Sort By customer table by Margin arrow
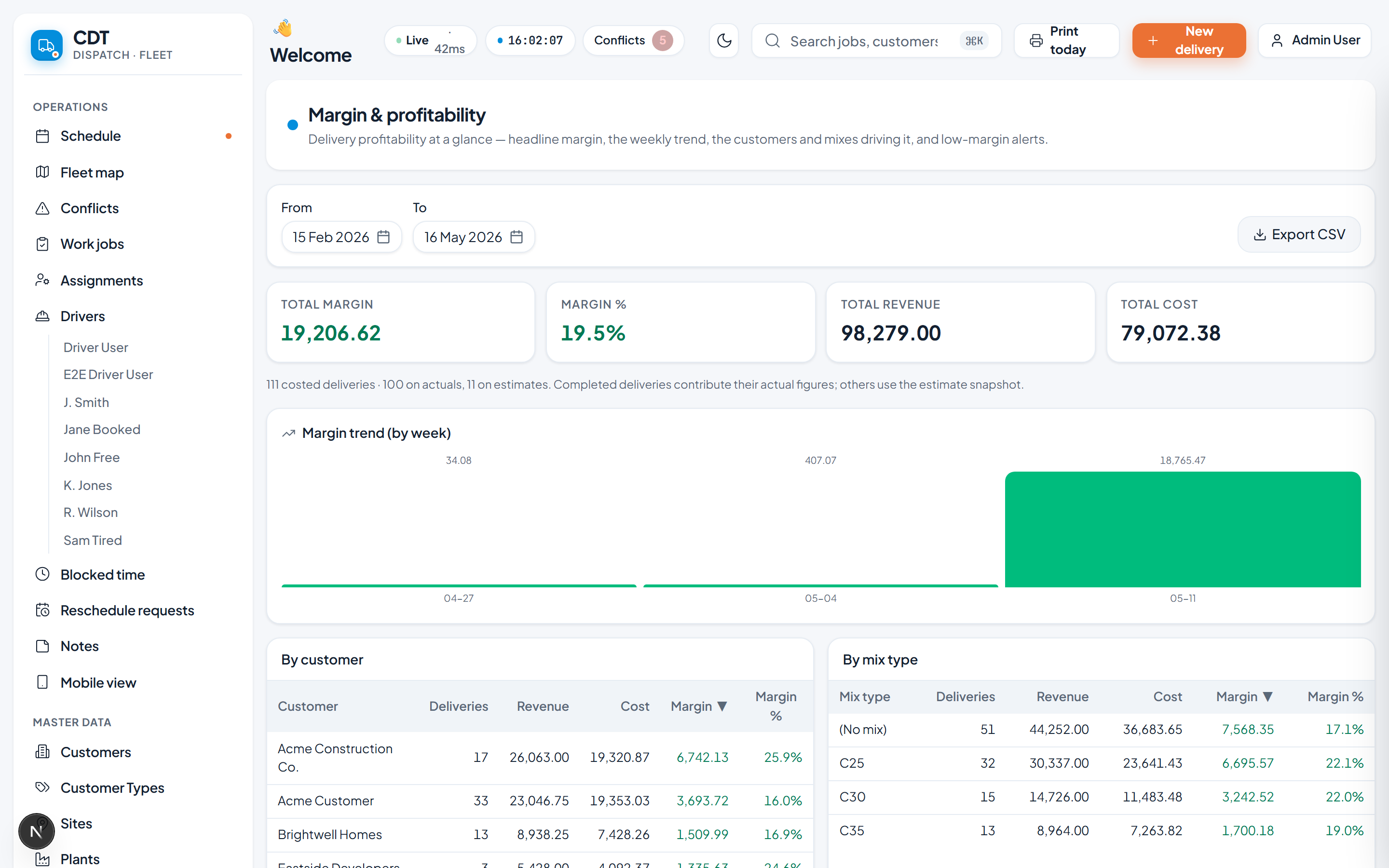 (722, 706)
